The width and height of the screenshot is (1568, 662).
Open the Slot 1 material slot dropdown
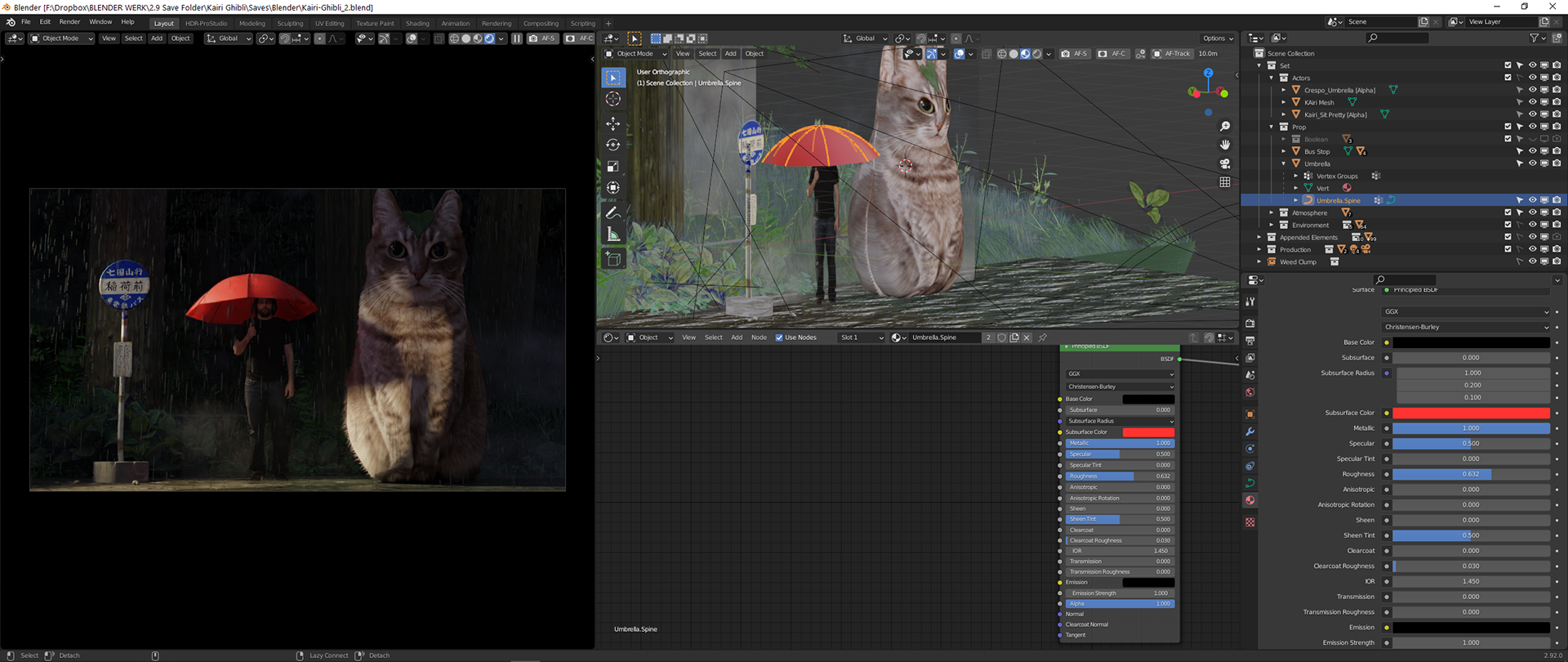[862, 338]
